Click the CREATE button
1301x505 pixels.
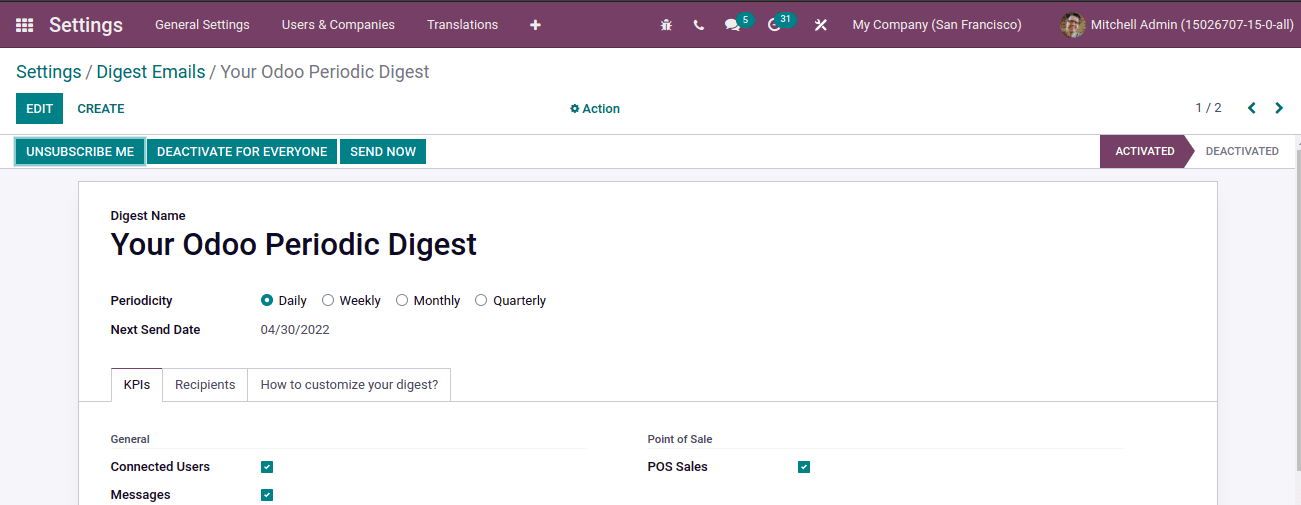coord(101,109)
